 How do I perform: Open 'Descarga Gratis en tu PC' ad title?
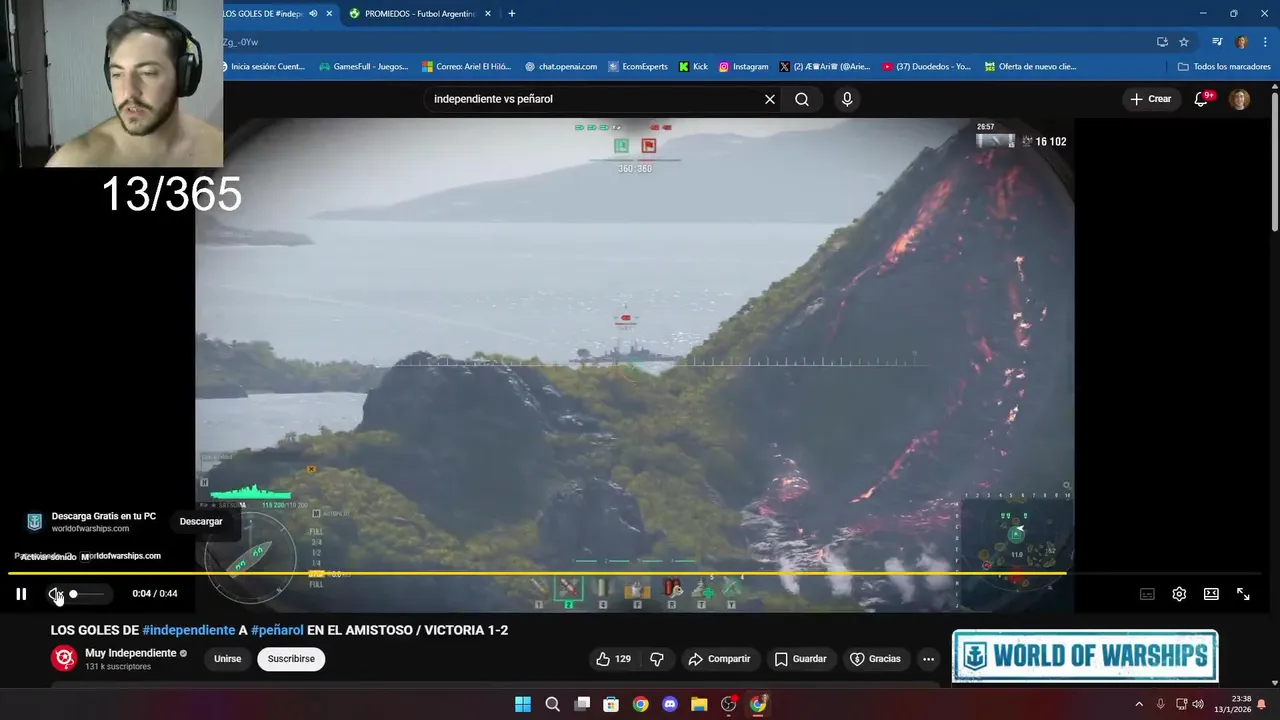click(104, 516)
